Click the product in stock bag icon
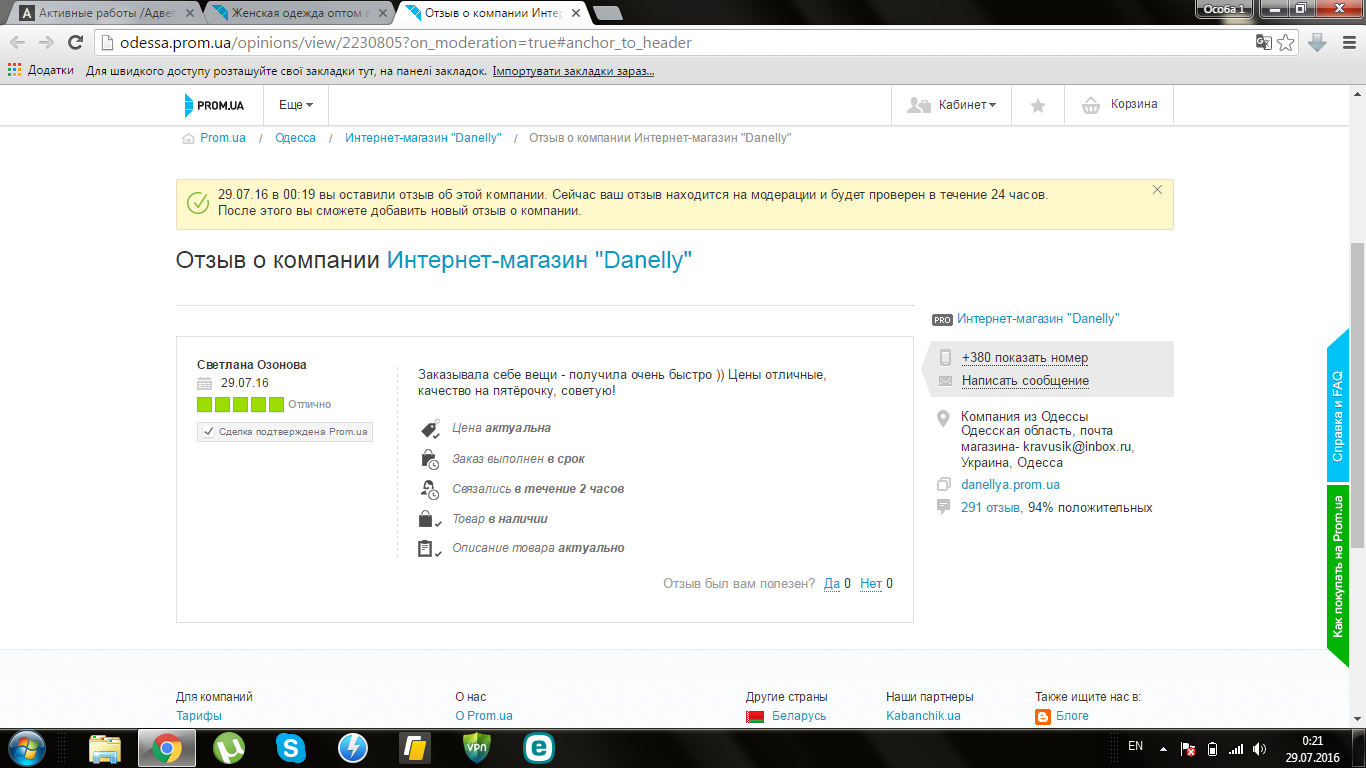The width and height of the screenshot is (1366, 768). tap(430, 519)
